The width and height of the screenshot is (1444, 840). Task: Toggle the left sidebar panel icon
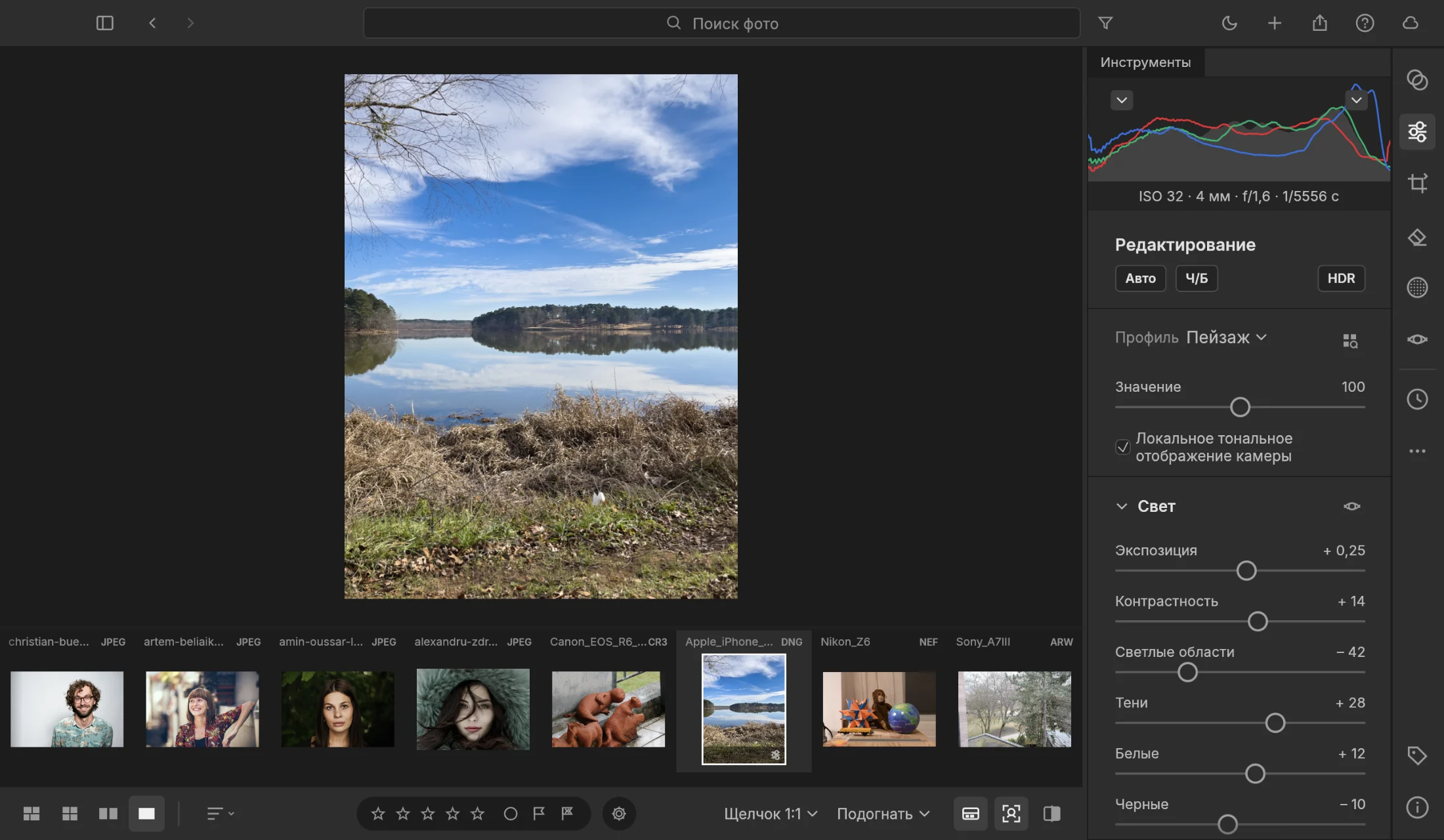pyautogui.click(x=105, y=23)
